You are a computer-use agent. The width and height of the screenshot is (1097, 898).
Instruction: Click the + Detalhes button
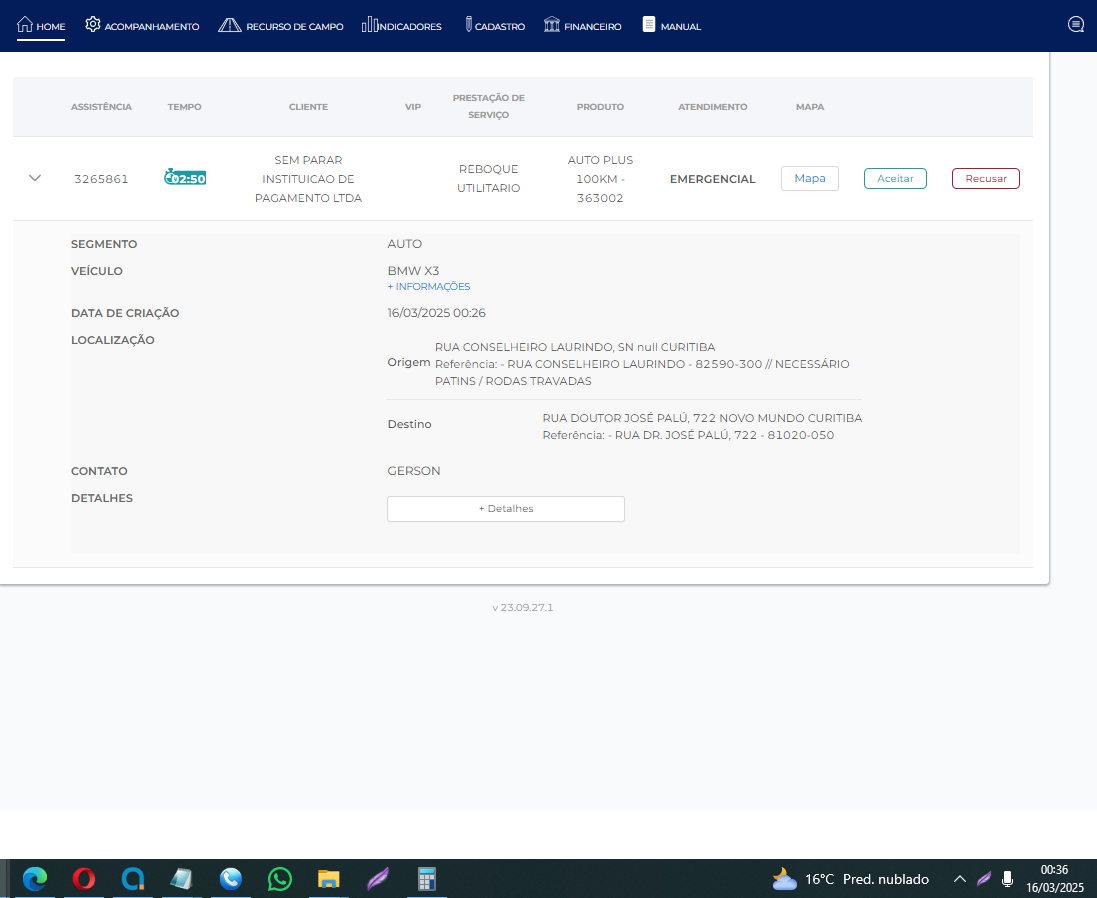[505, 509]
